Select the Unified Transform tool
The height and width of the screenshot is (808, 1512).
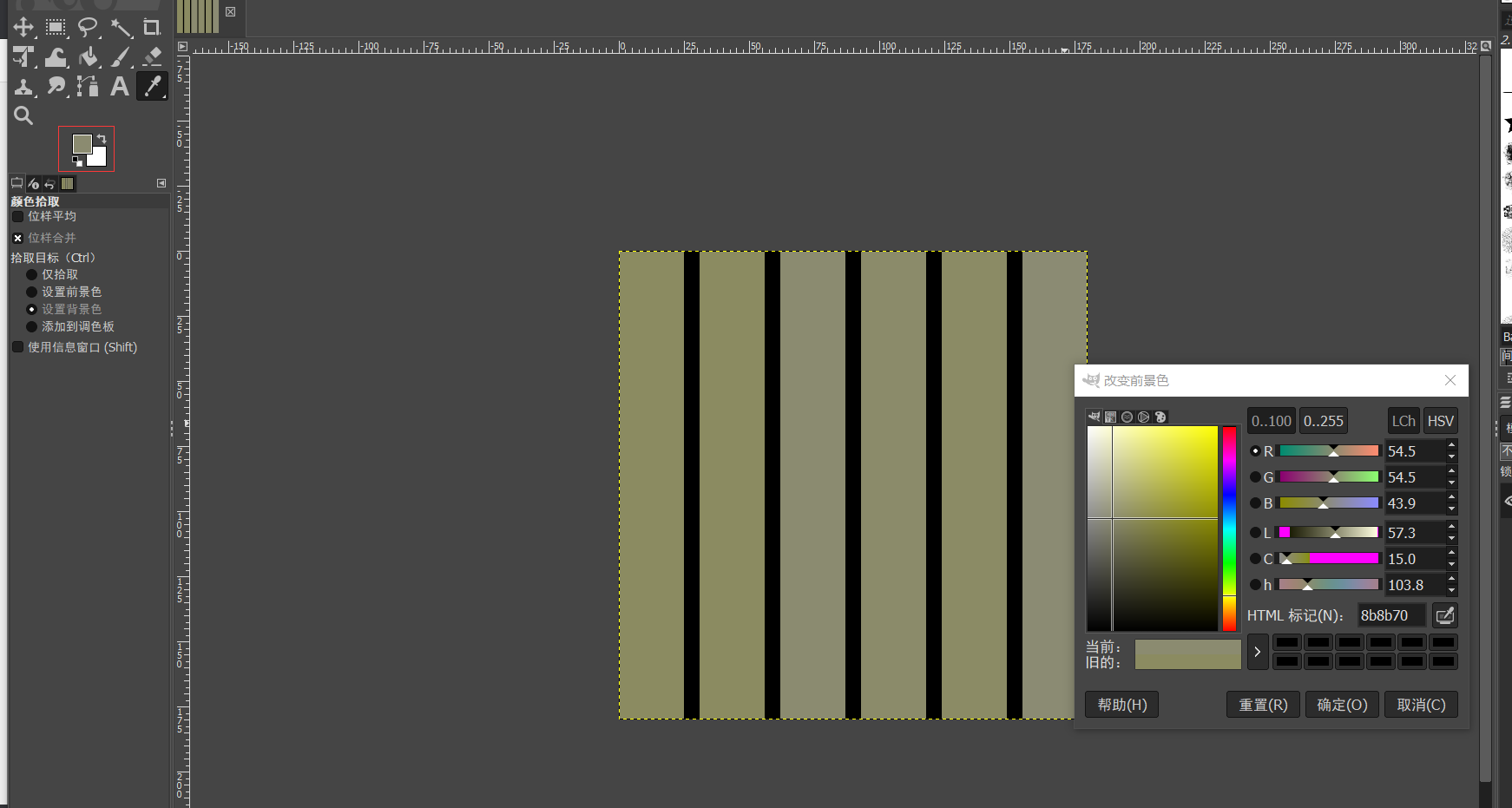coord(23,57)
